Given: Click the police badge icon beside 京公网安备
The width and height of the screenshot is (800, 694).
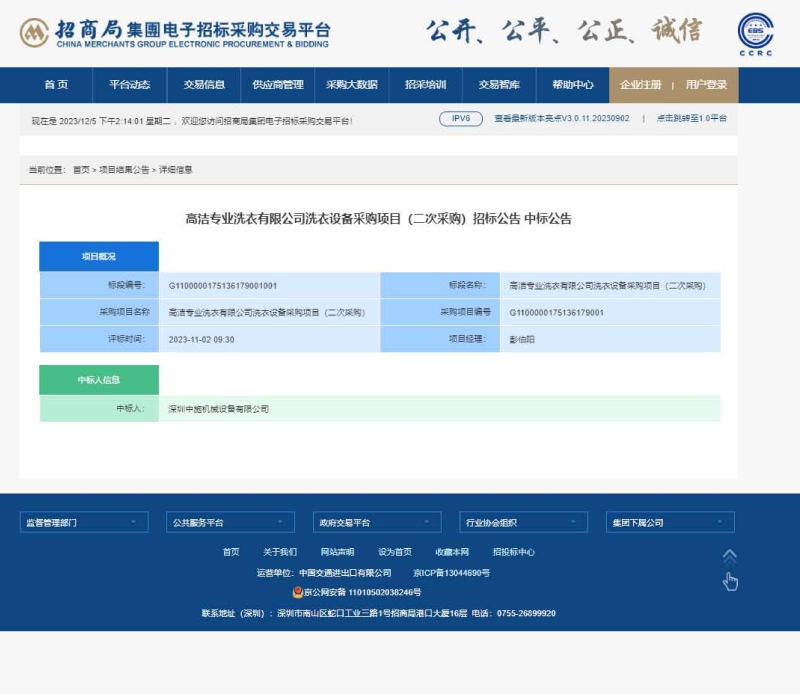Looking at the screenshot, I should pyautogui.click(x=297, y=592).
